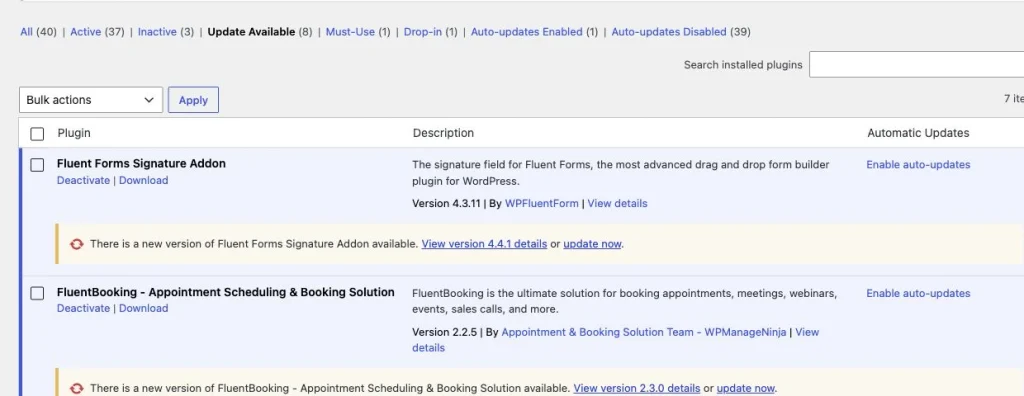
Task: Show Auto-updates Enabled plugins
Action: 526,31
